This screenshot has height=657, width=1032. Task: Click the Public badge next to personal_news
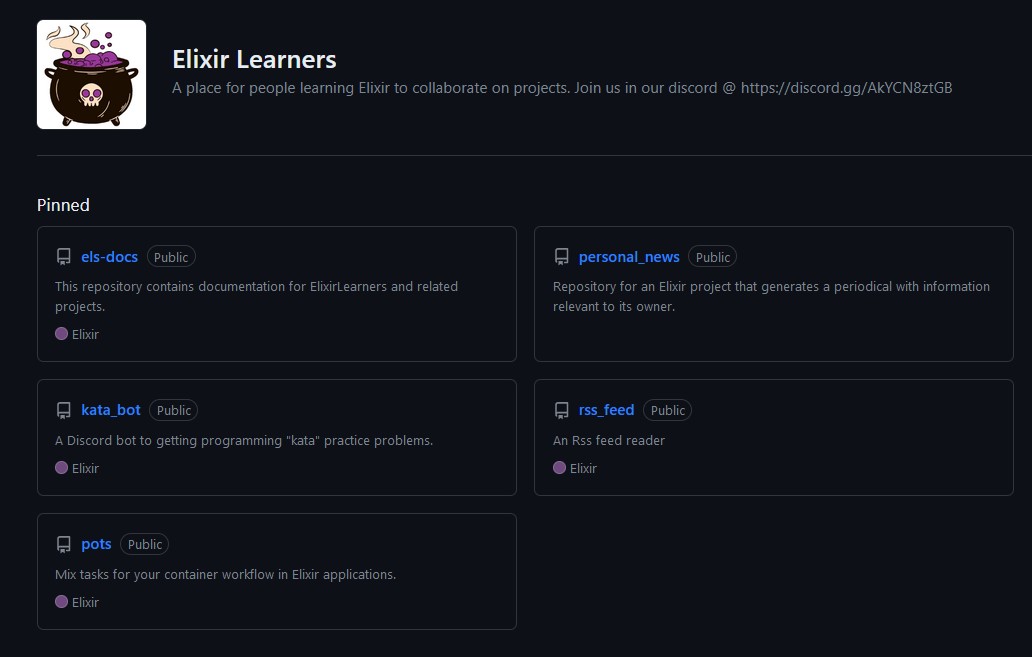(x=713, y=257)
